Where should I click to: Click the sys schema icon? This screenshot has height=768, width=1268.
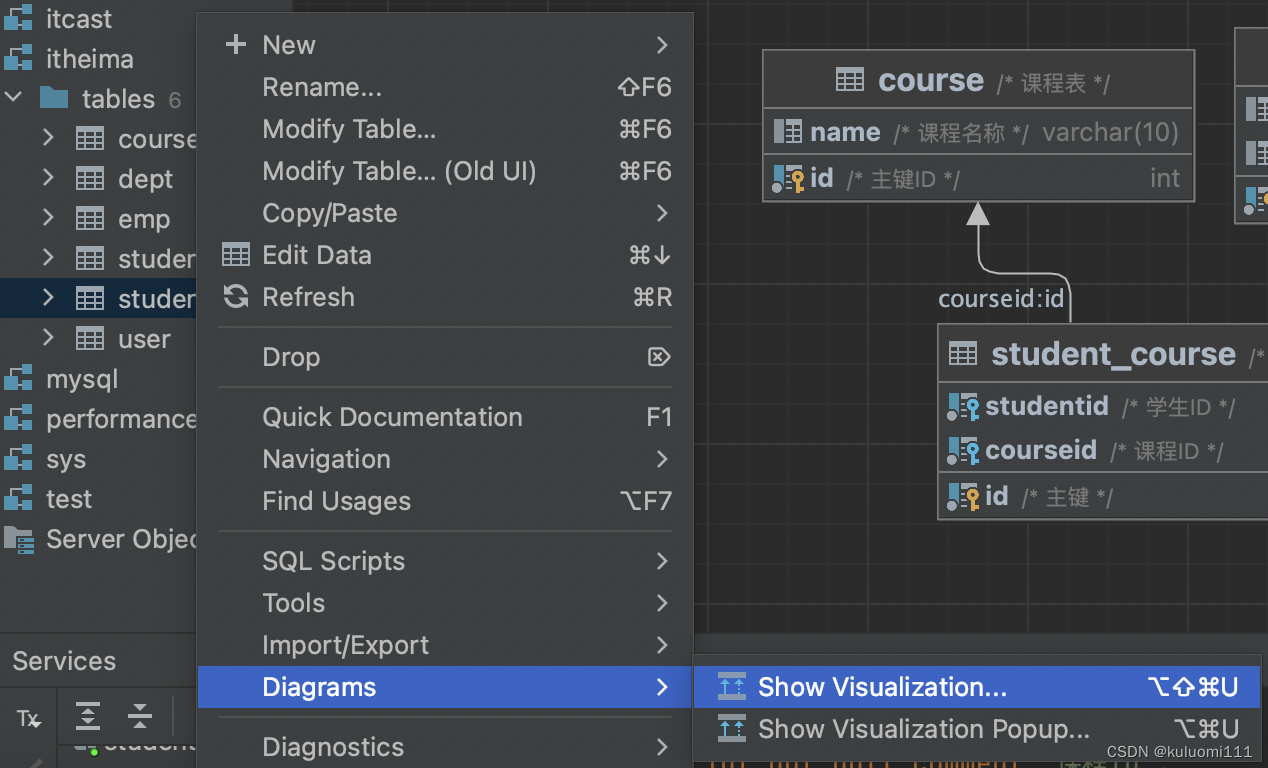(18, 459)
